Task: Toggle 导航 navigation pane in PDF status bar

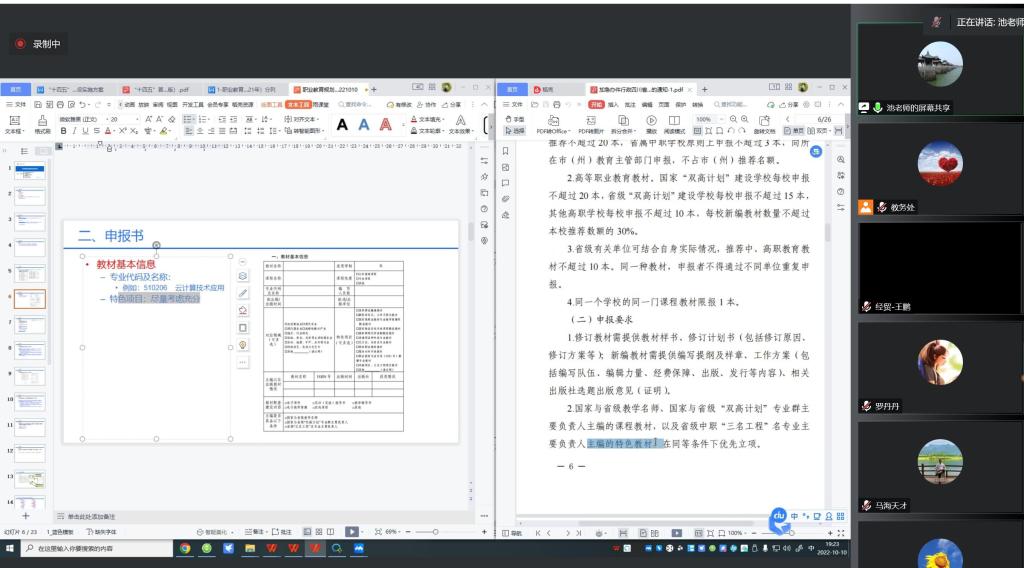Action: (513, 533)
